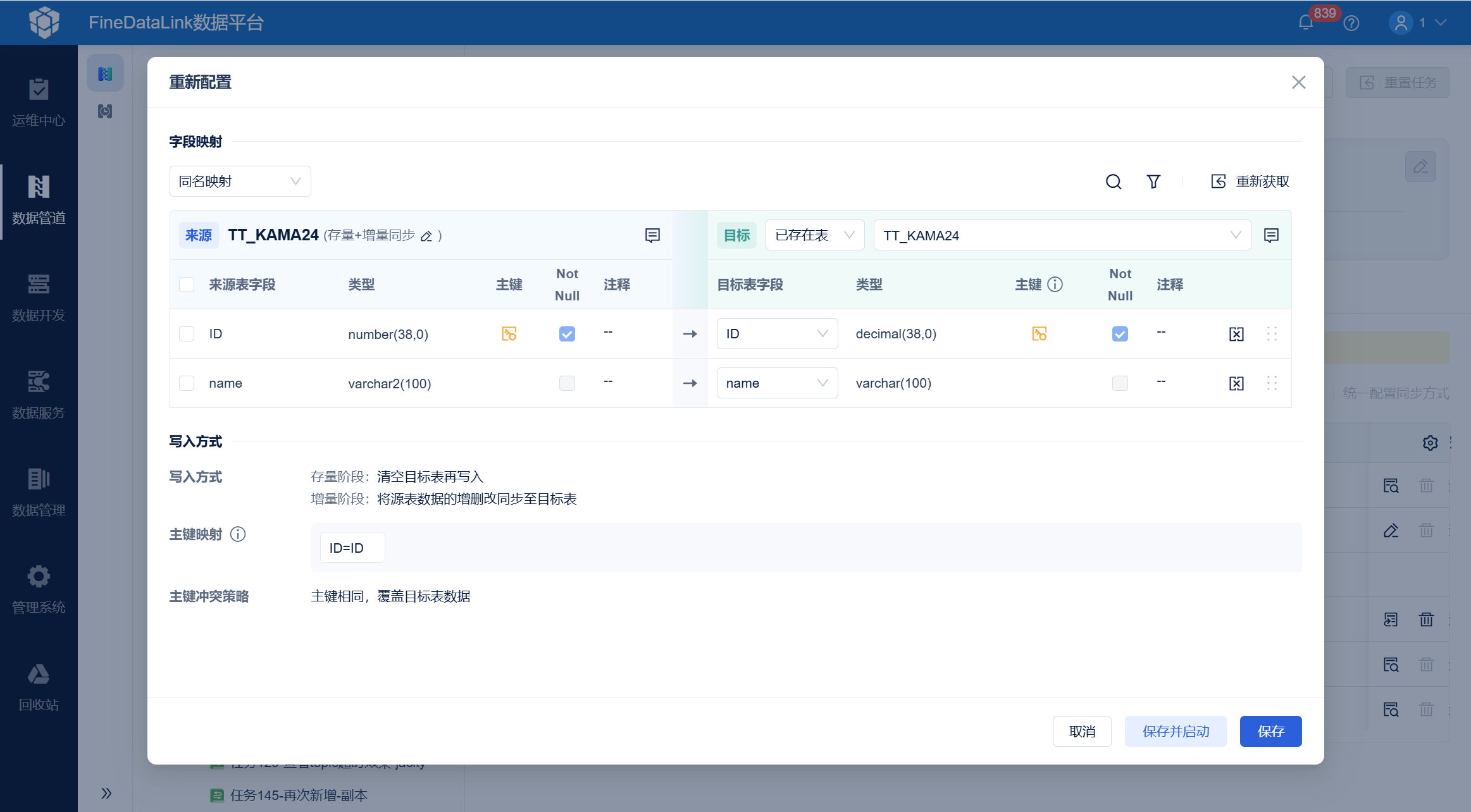Click the source primary key icon for ID
Image resolution: width=1471 pixels, height=812 pixels.
point(509,333)
